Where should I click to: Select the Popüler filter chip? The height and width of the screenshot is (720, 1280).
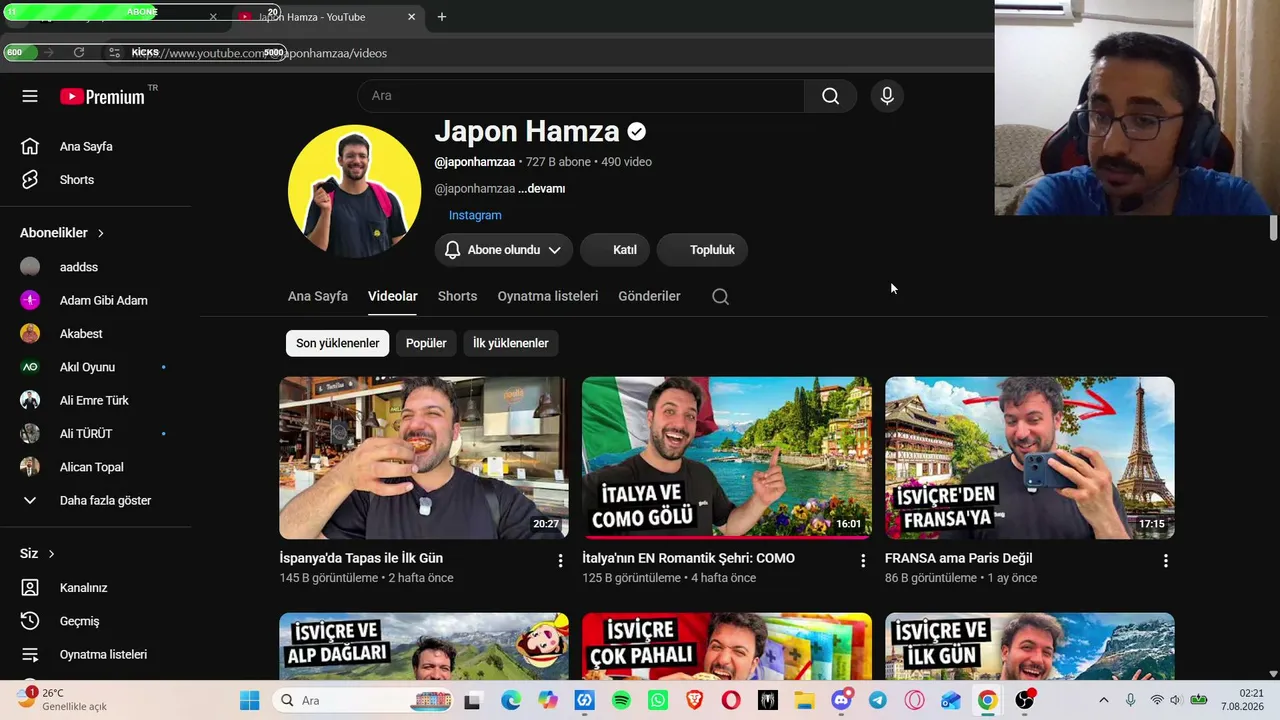pos(426,343)
